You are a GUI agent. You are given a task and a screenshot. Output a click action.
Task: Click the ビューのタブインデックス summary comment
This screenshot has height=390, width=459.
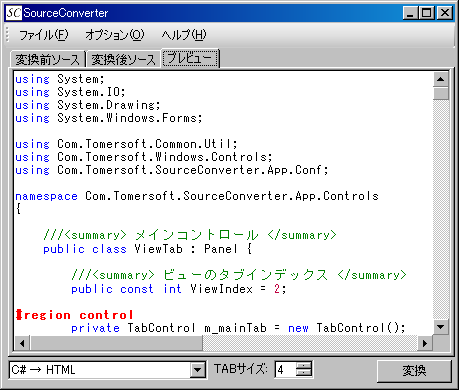[x=239, y=275]
